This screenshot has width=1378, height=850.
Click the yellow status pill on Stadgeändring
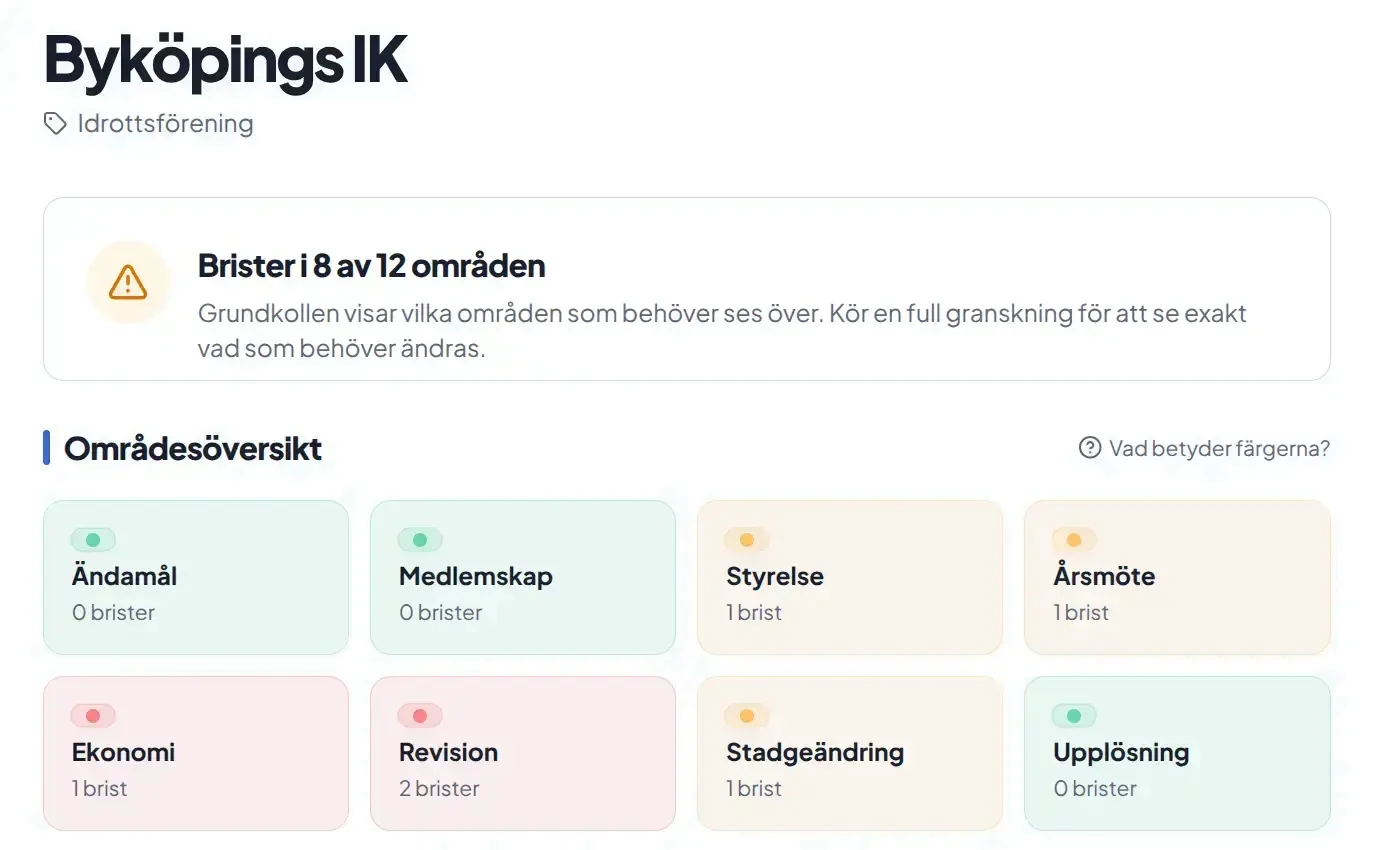tap(747, 716)
